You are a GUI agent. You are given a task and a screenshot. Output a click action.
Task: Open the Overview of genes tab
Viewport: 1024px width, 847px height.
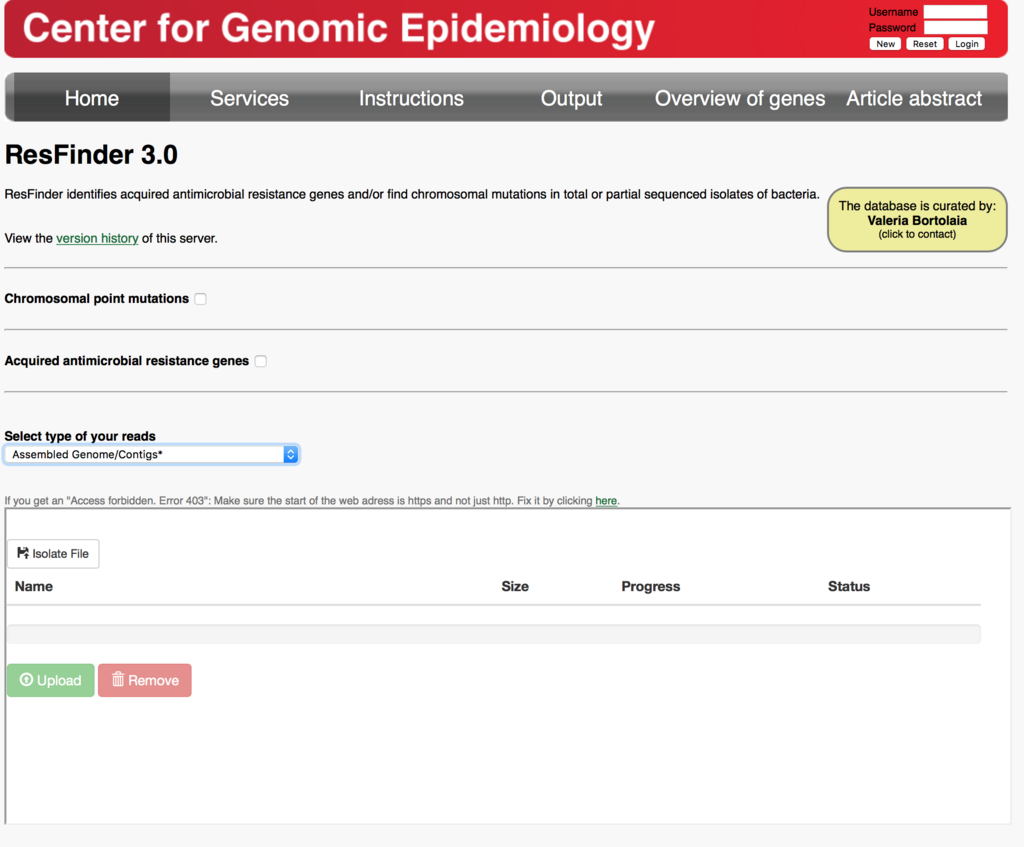(x=739, y=97)
